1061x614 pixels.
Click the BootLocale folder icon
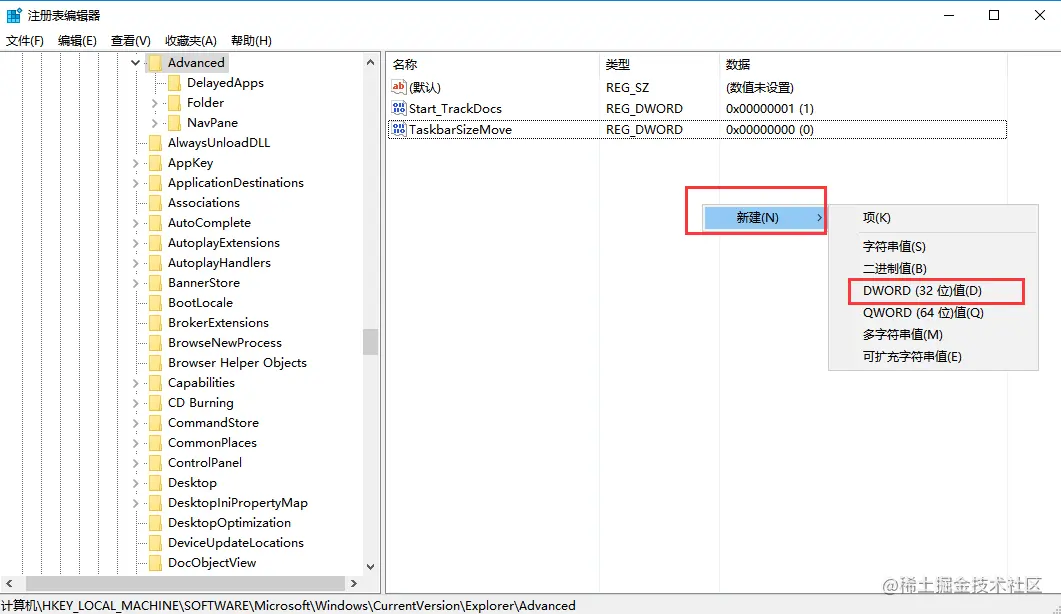point(155,303)
